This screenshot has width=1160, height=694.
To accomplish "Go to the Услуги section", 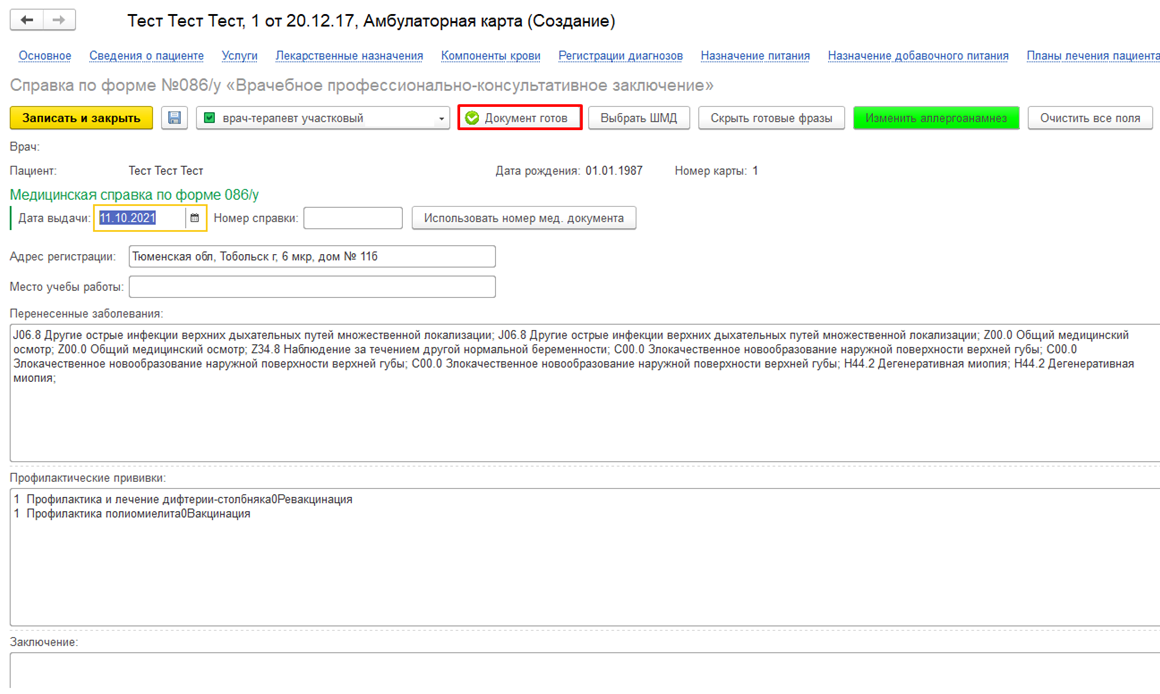I will 239,56.
